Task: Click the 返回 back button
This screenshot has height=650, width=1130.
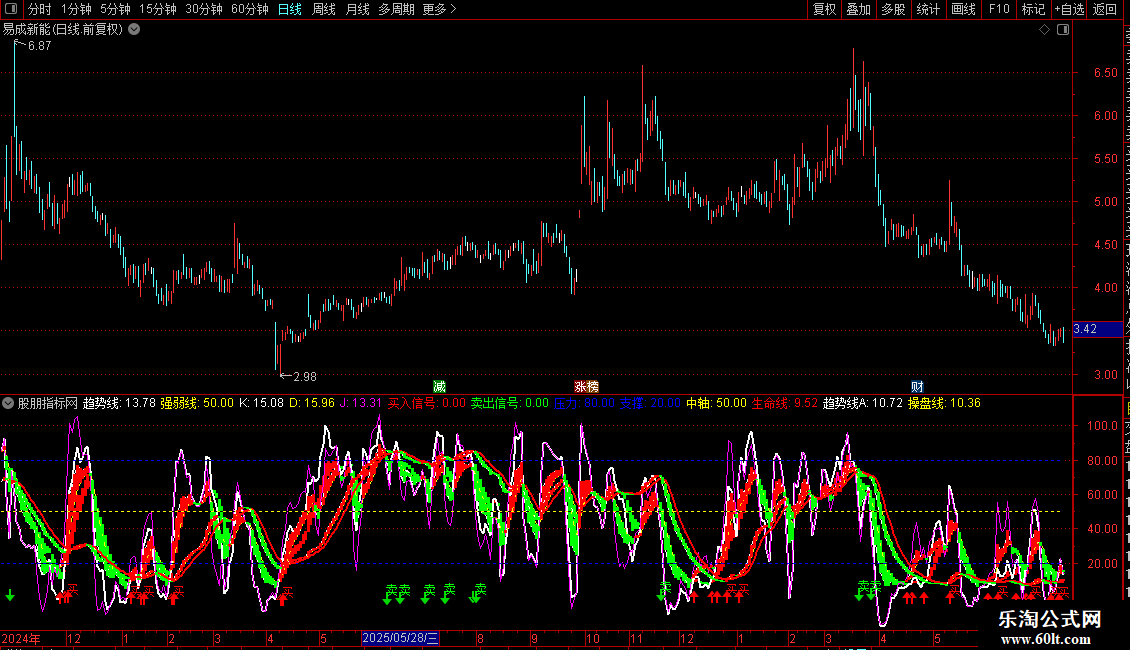Action: tap(1105, 9)
